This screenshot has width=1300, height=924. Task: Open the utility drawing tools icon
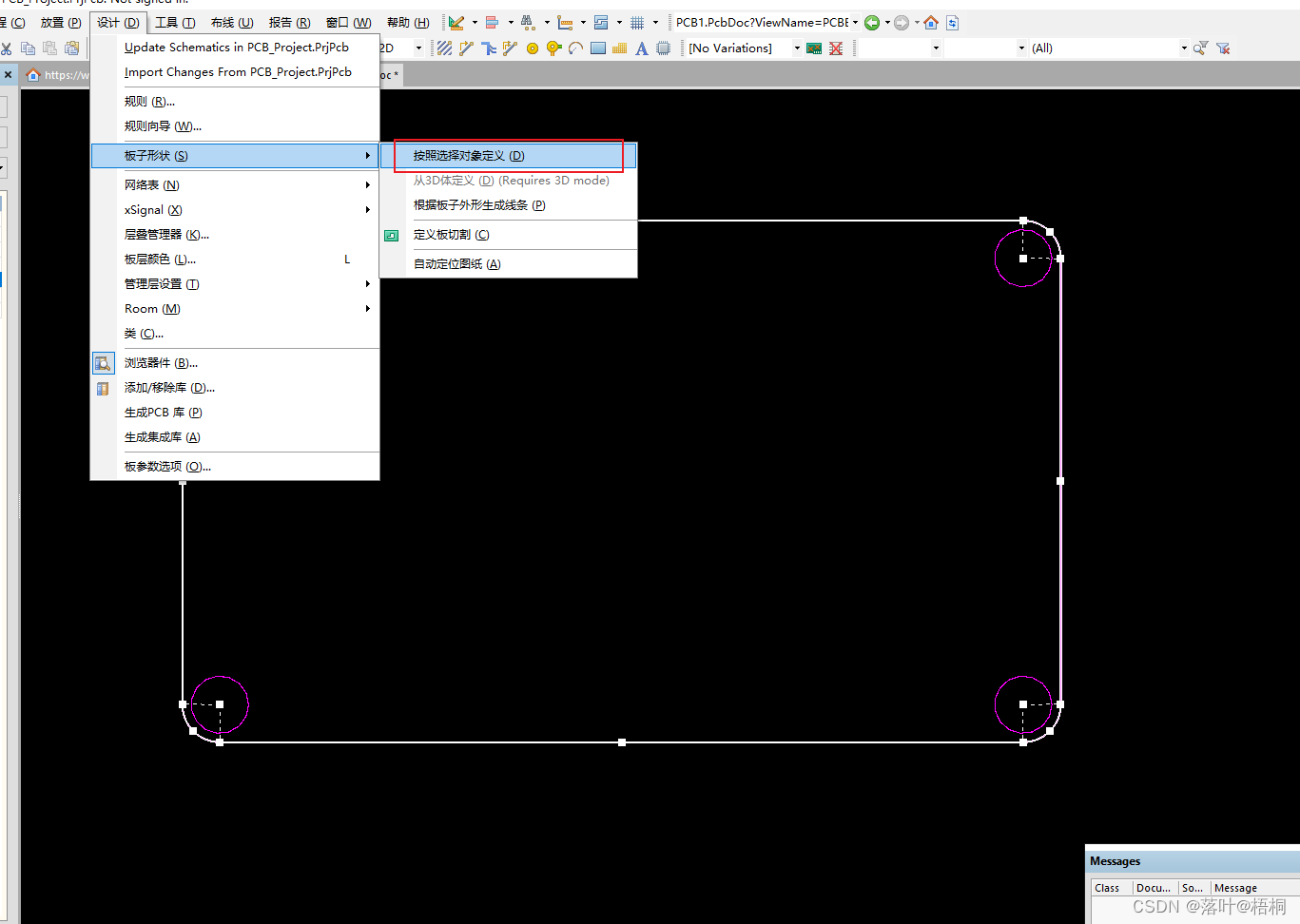pyautogui.click(x=456, y=23)
